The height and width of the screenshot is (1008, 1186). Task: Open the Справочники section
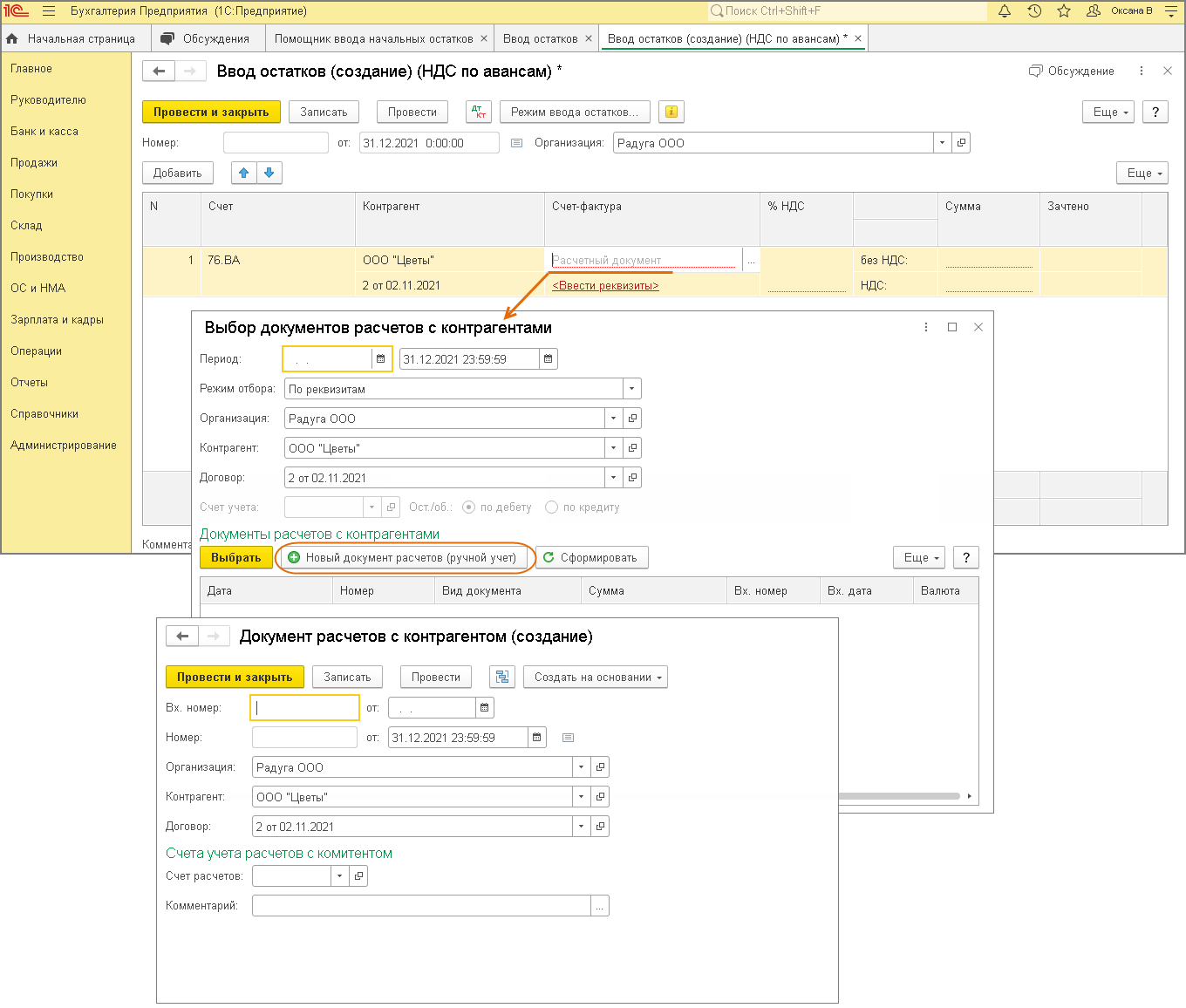44,414
